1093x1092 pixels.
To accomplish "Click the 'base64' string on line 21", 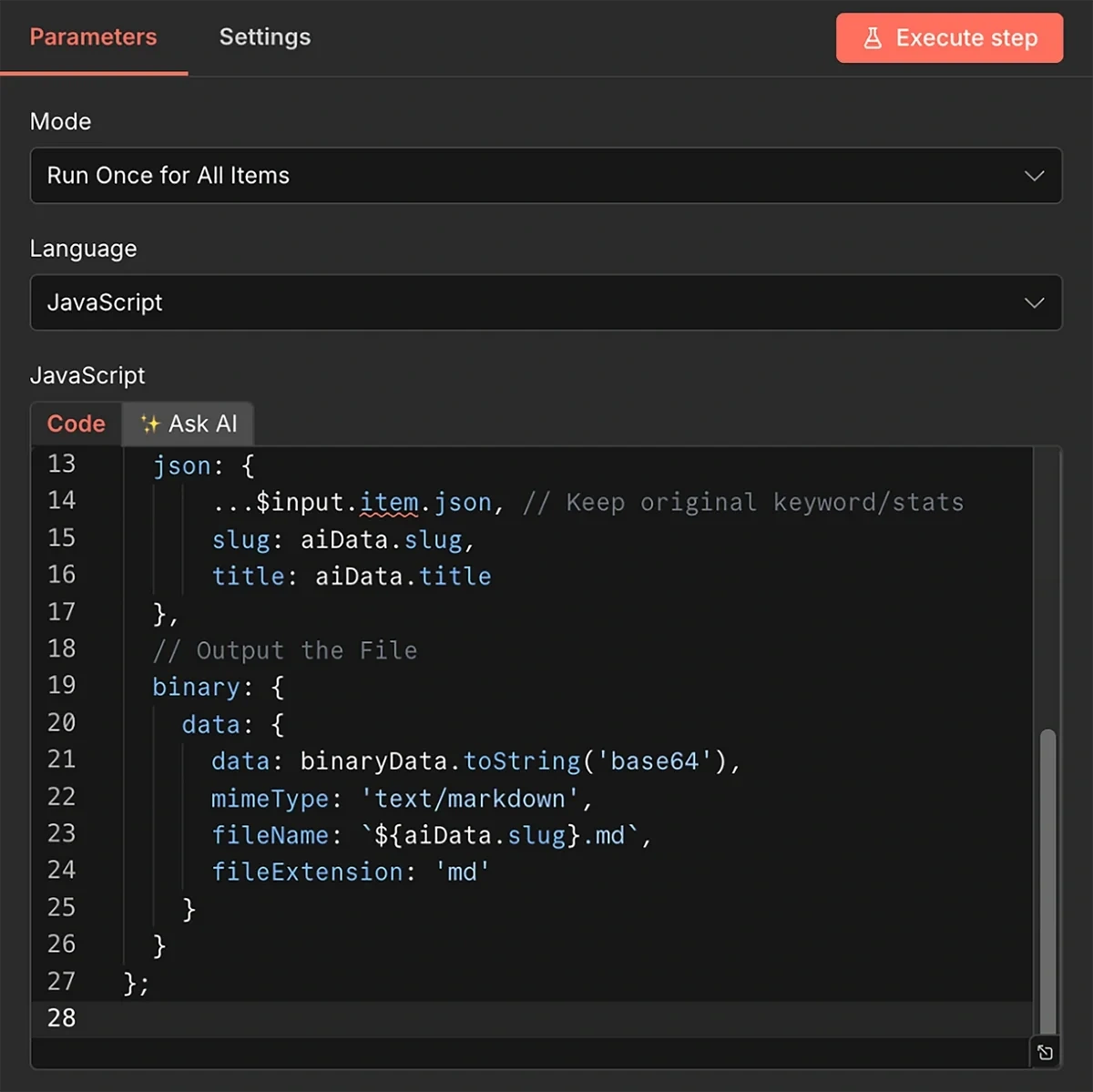I will 652,760.
